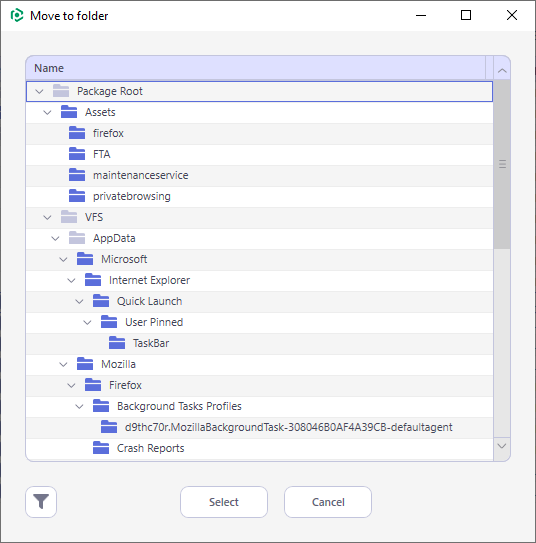Click the Cancel button
Image resolution: width=536 pixels, height=543 pixels.
[328, 502]
